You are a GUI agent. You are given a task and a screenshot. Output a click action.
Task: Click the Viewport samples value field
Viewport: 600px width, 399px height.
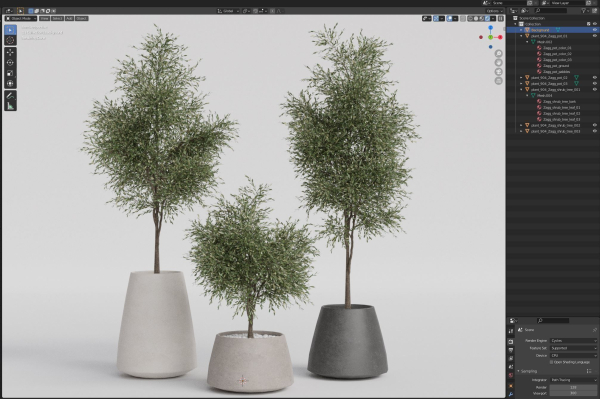point(573,393)
